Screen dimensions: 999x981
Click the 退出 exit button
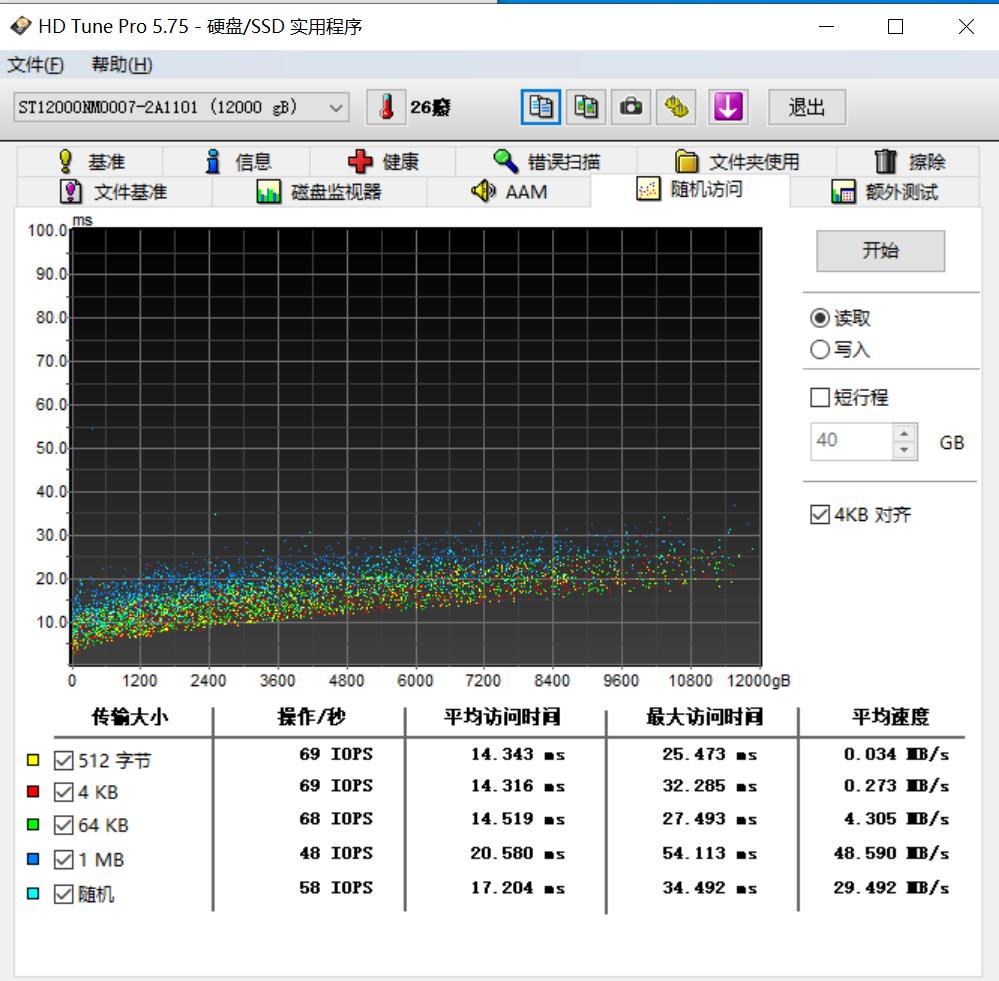[x=806, y=107]
